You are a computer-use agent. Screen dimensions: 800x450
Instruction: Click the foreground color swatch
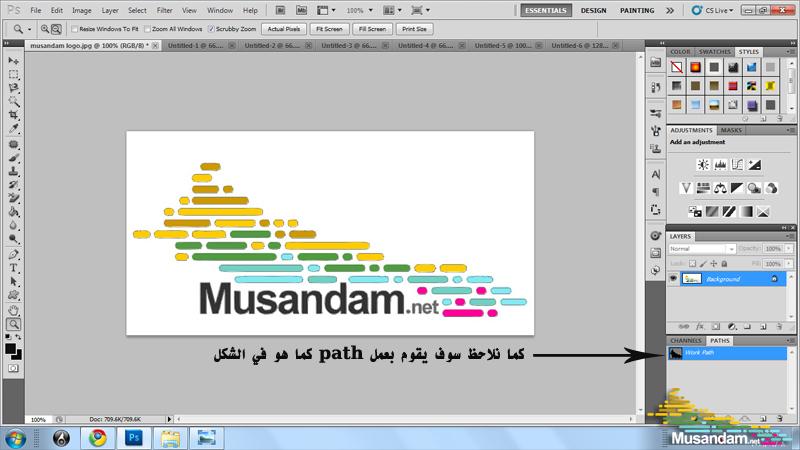(x=10, y=348)
